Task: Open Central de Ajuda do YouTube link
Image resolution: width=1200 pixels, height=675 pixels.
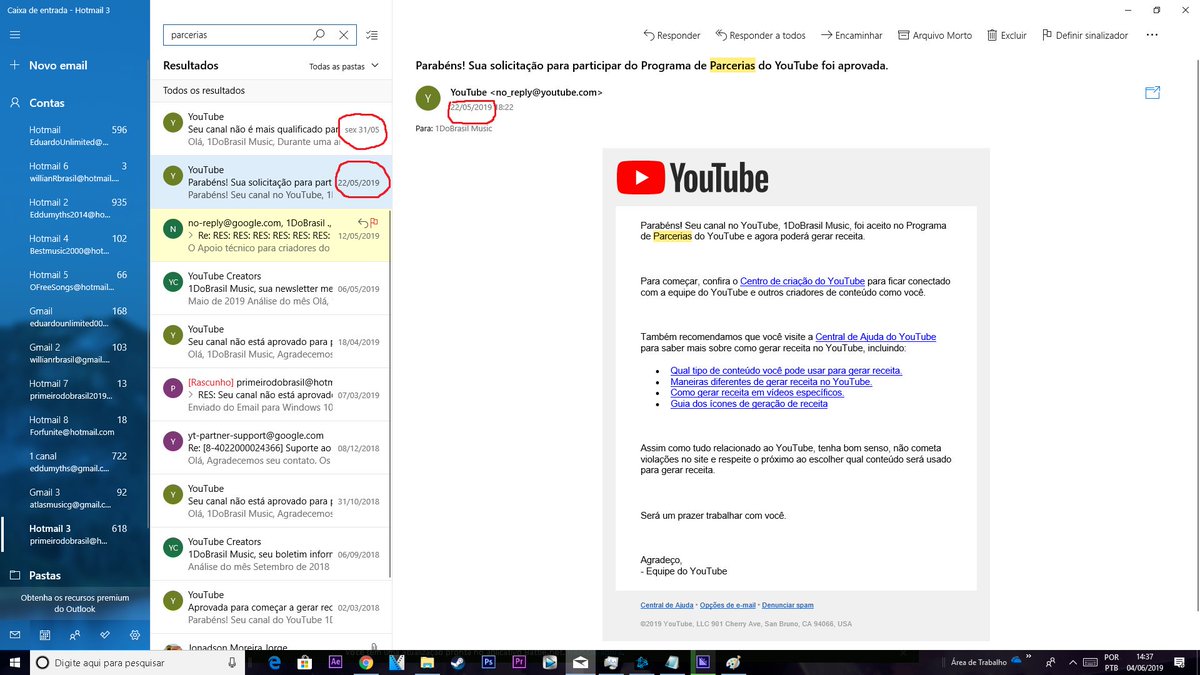Action: (876, 337)
